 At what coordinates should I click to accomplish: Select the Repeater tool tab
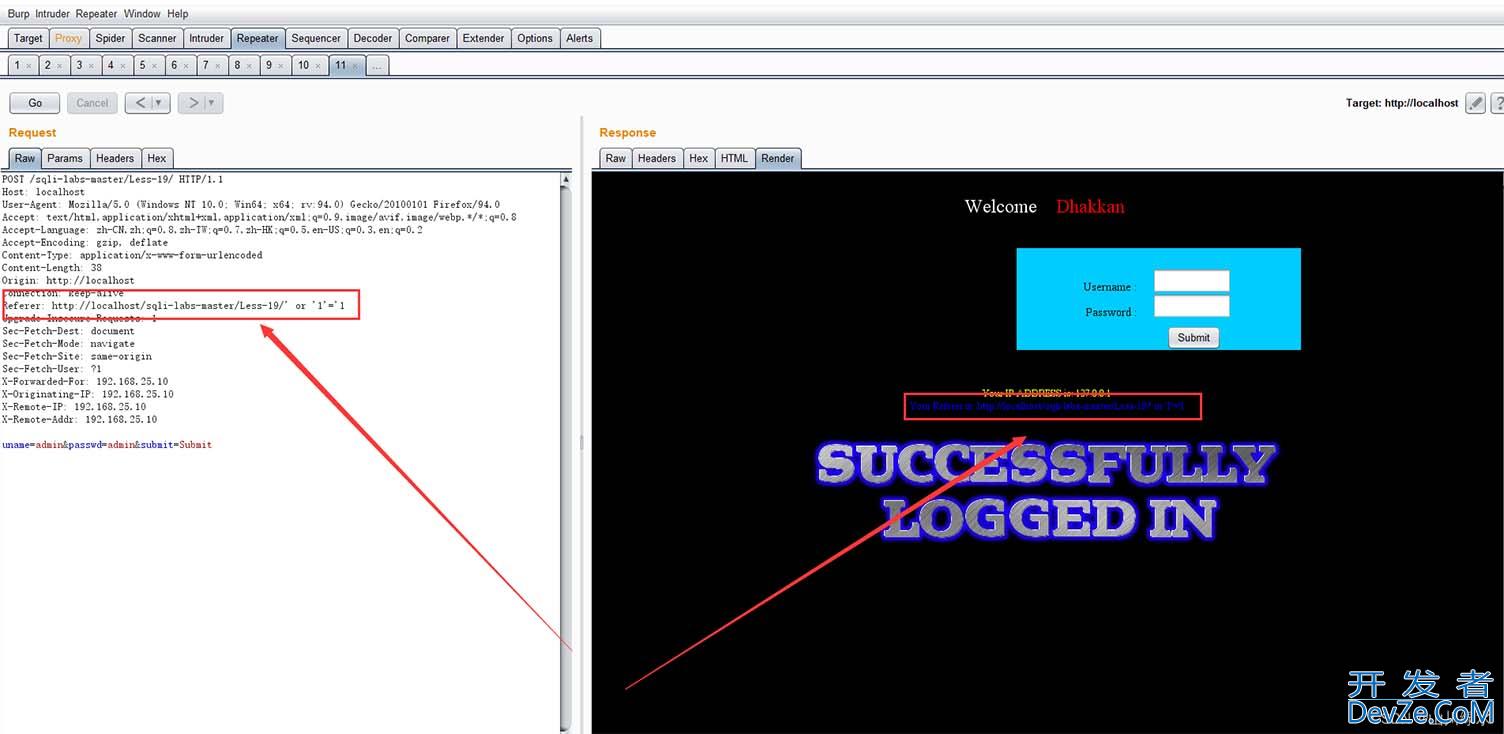coord(257,38)
